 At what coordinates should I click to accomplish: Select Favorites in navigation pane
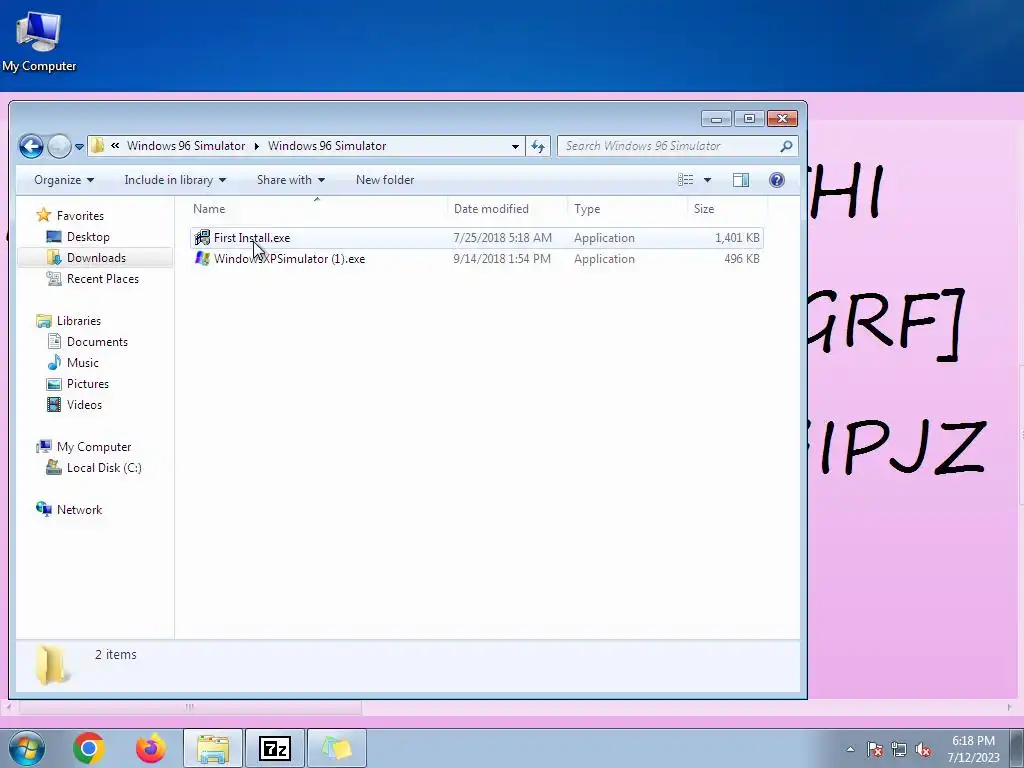(80, 216)
